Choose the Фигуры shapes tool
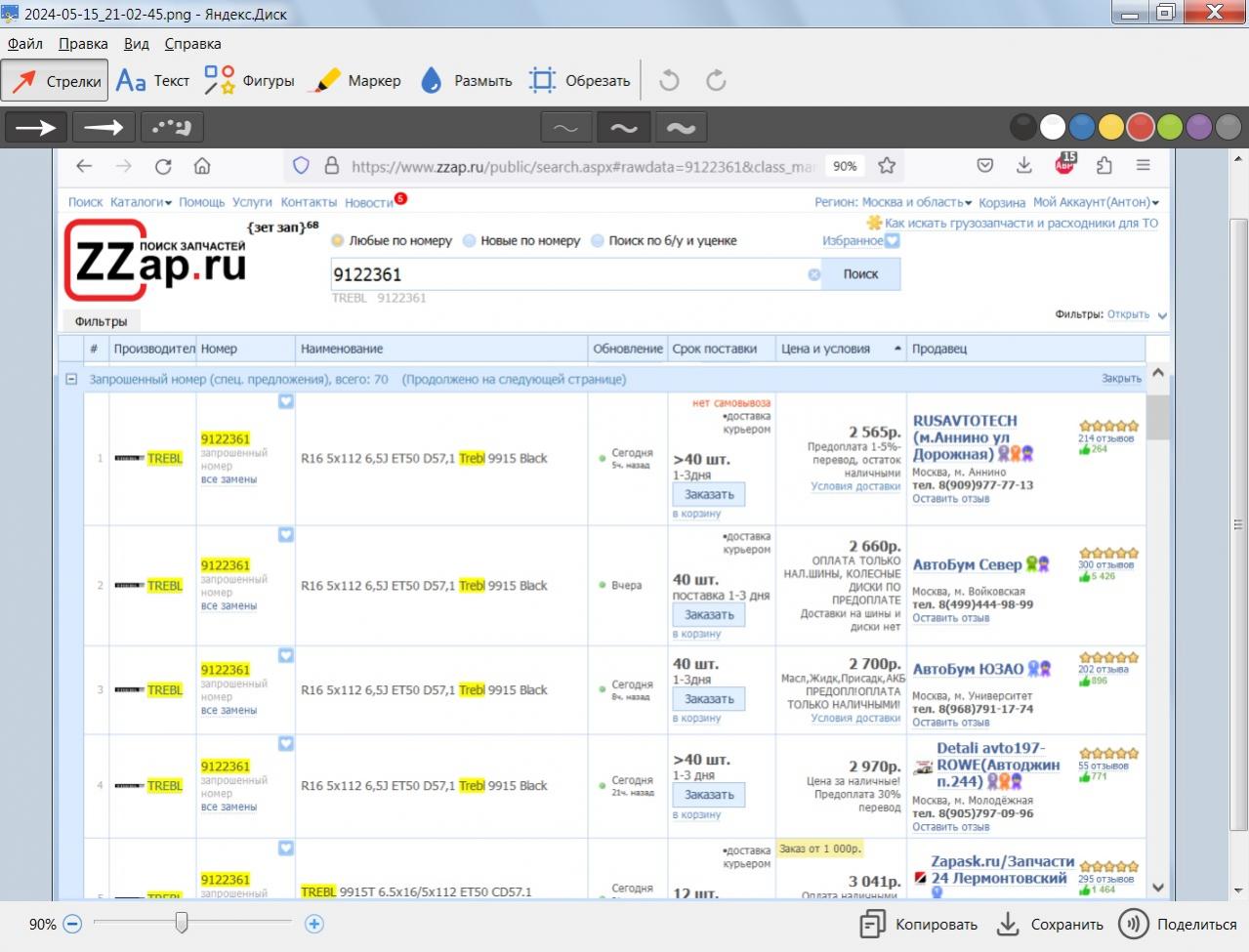The width and height of the screenshot is (1249, 952). tap(249, 81)
